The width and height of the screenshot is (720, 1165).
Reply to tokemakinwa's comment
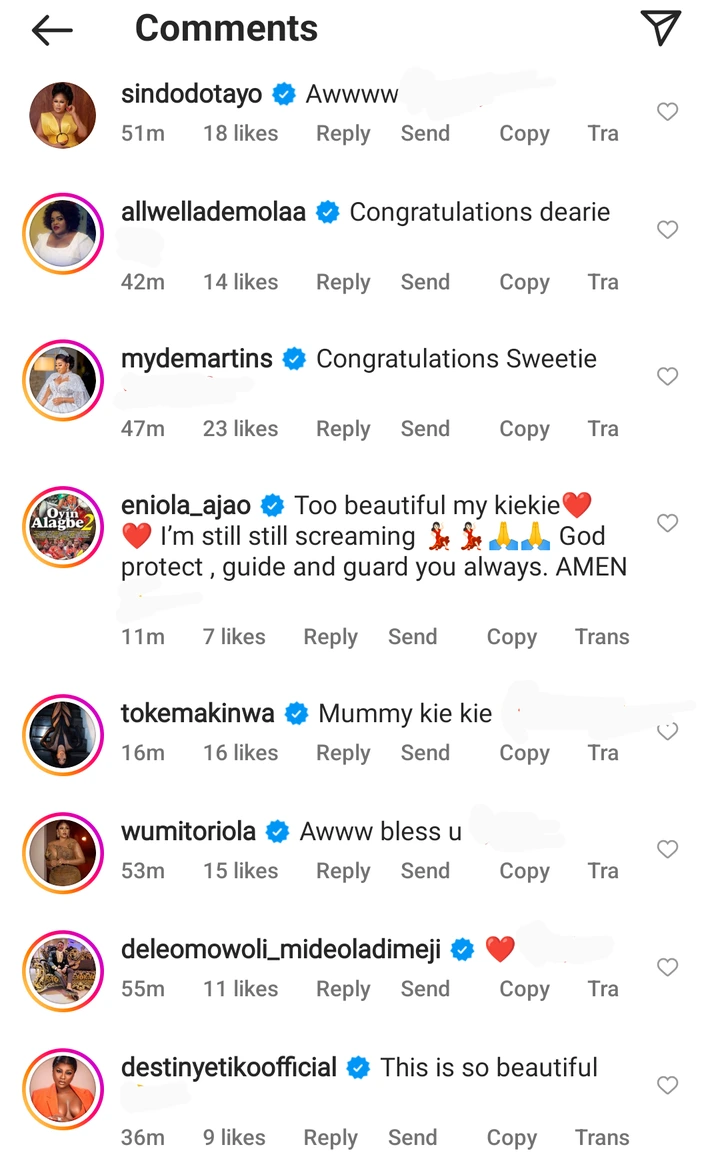click(343, 753)
